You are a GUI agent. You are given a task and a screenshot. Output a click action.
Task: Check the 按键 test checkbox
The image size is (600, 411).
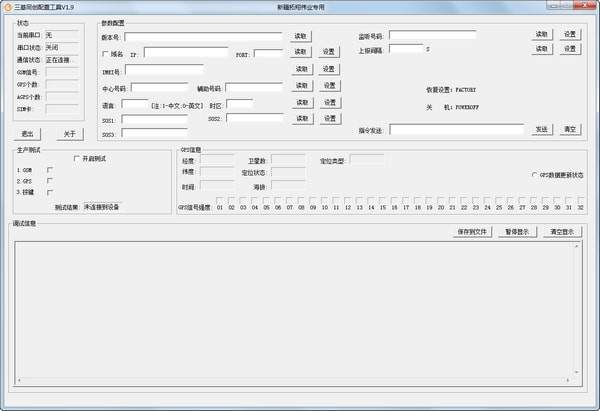pos(50,193)
